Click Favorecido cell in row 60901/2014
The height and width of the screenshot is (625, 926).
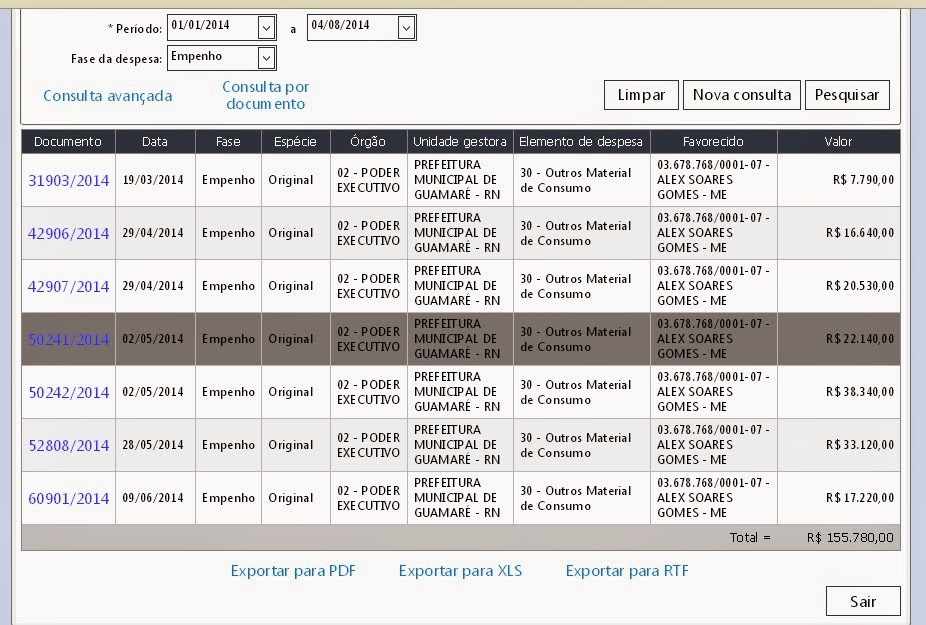click(713, 498)
